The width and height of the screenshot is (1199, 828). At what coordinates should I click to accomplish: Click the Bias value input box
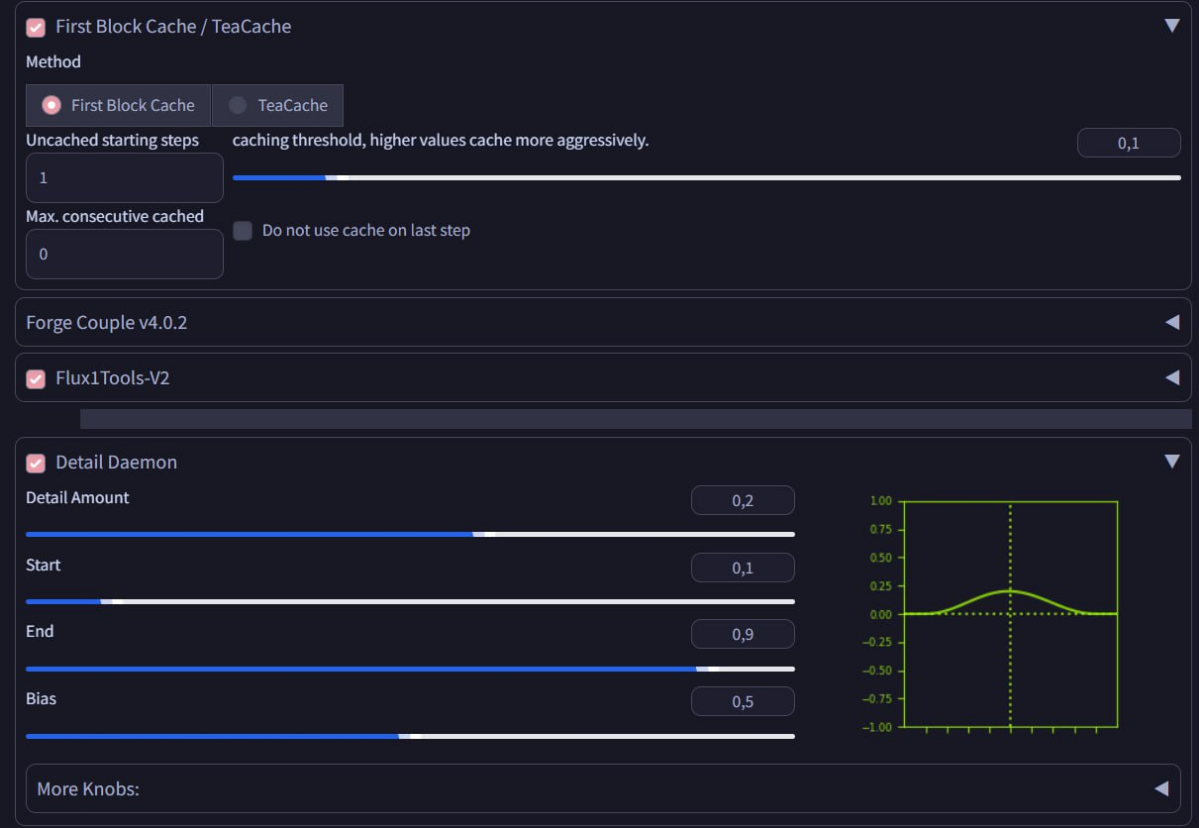(742, 702)
